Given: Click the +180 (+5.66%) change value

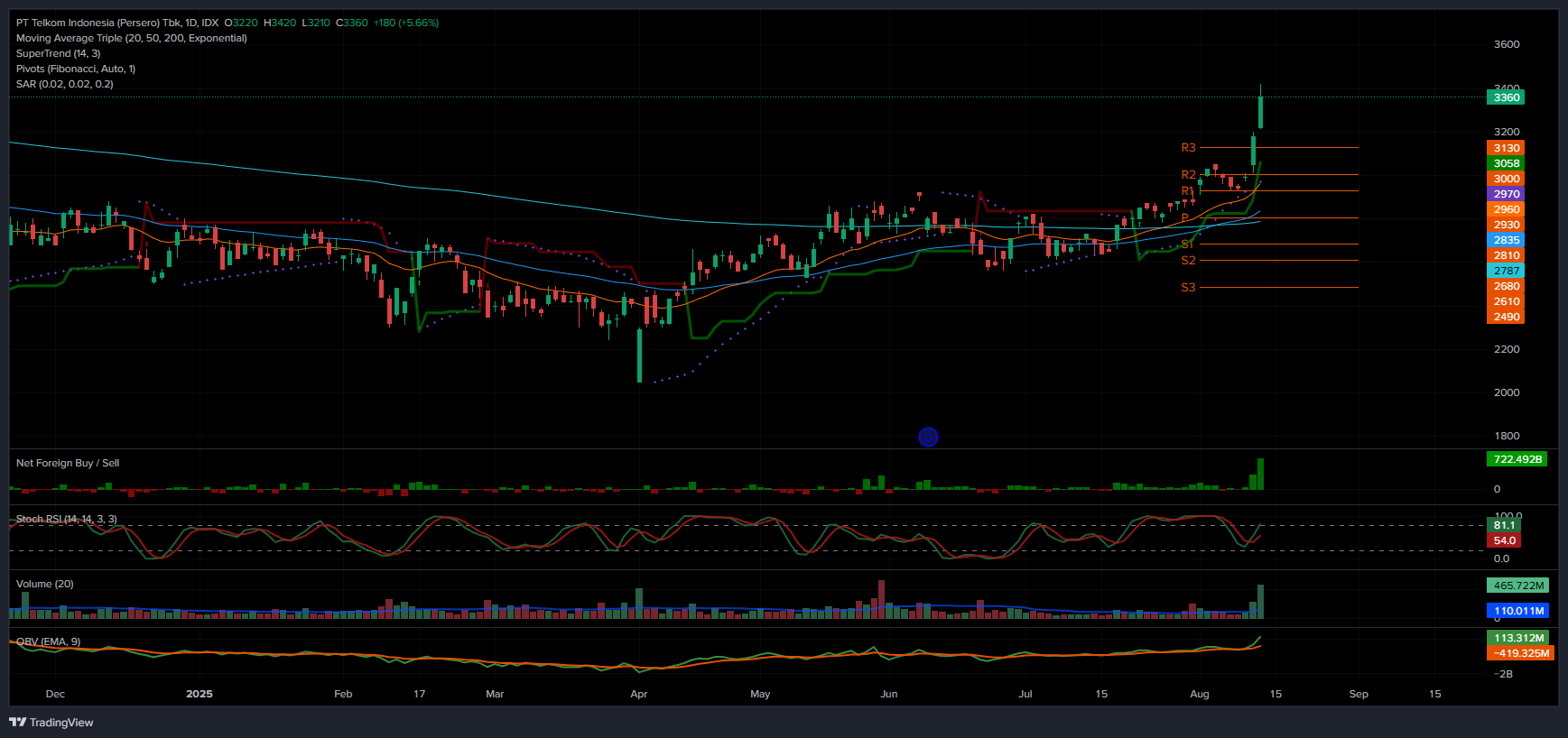Looking at the screenshot, I should pyautogui.click(x=406, y=23).
